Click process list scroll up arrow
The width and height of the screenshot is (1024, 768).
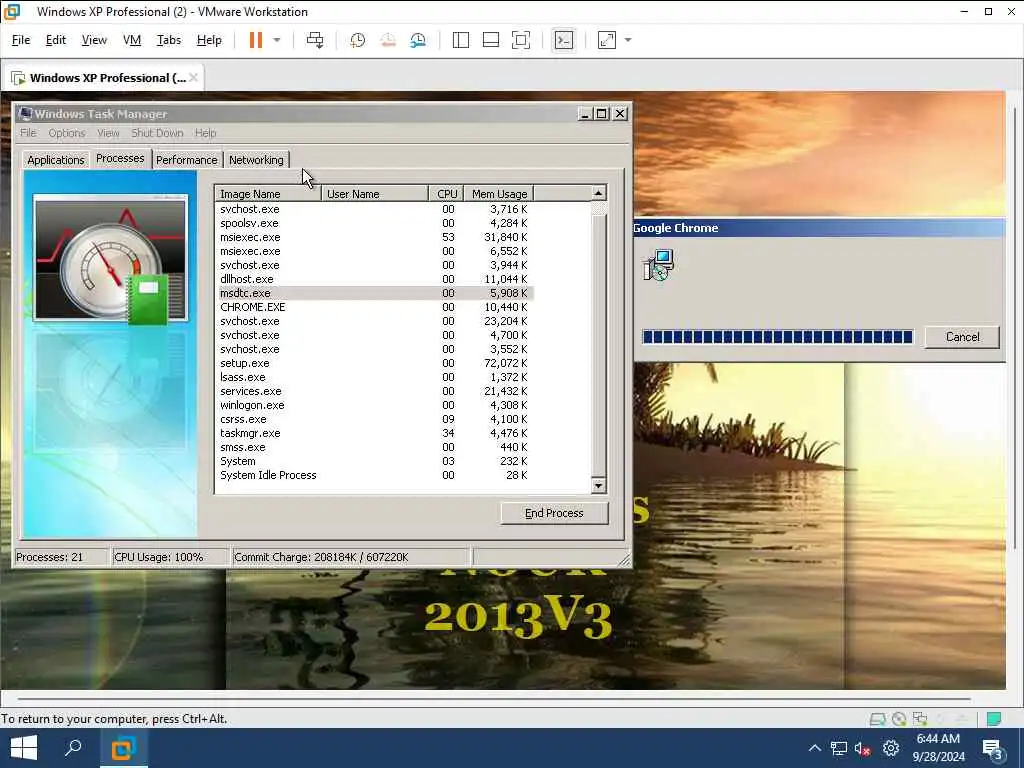click(x=598, y=193)
